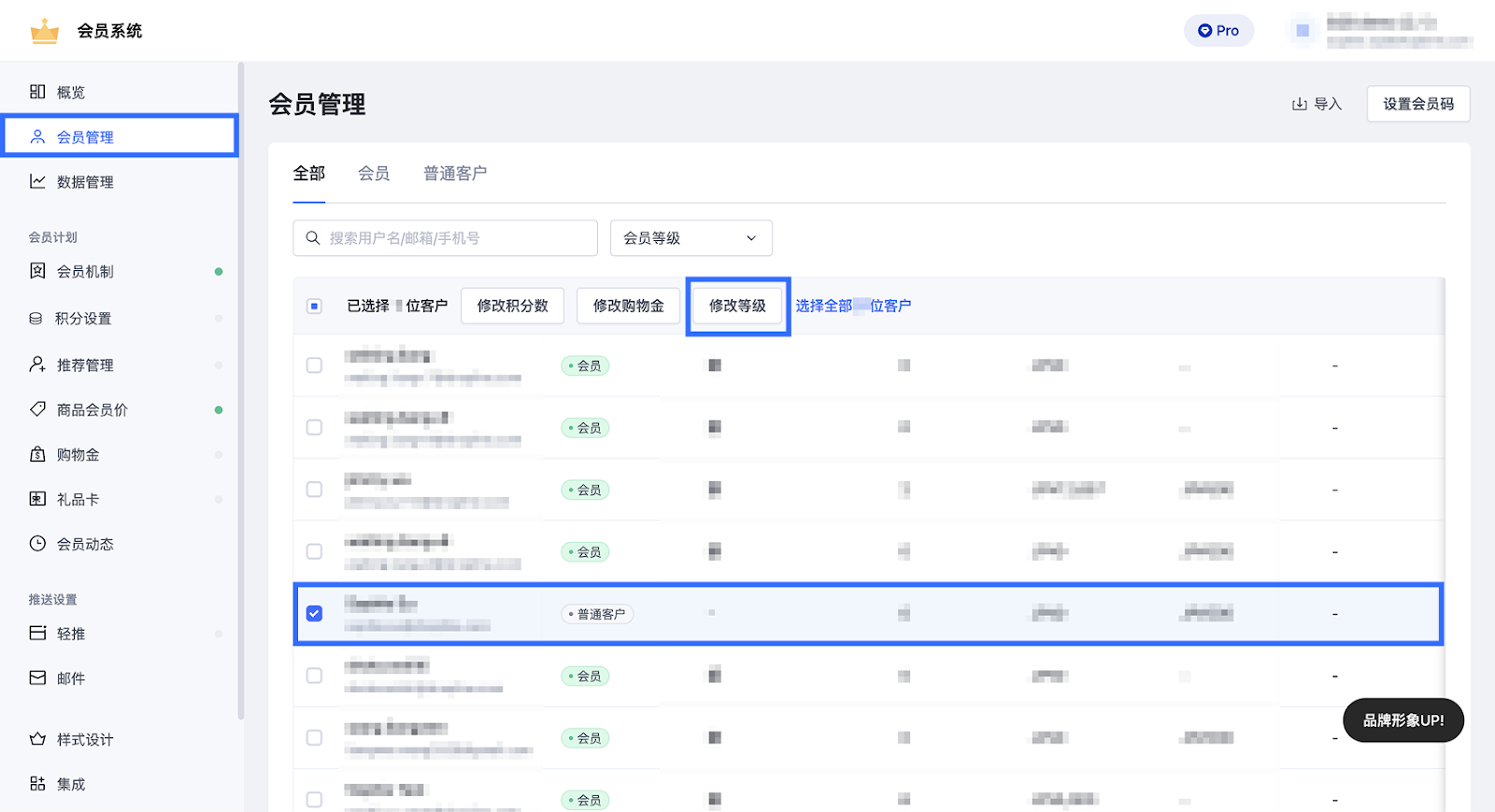Click the 设置会员码 button

pyautogui.click(x=1417, y=104)
